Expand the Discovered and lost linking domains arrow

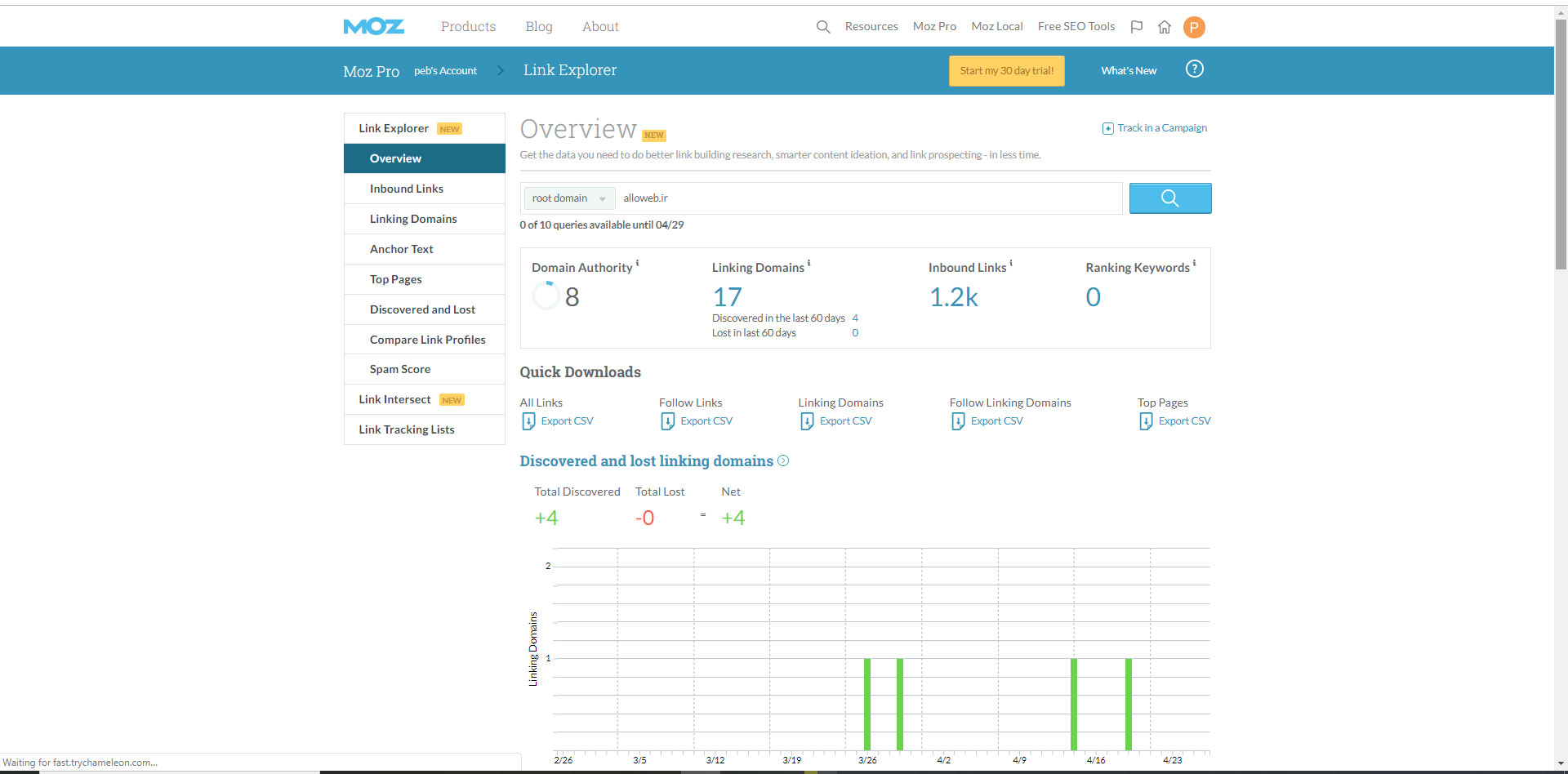pyautogui.click(x=783, y=460)
